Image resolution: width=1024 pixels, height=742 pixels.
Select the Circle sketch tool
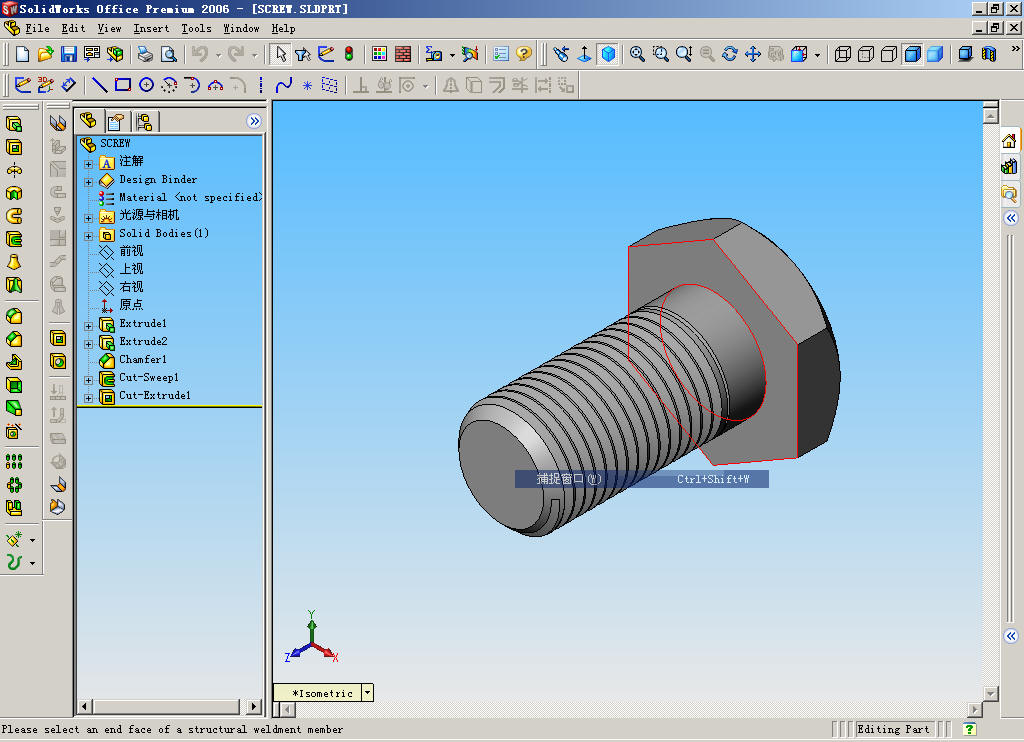pos(146,85)
